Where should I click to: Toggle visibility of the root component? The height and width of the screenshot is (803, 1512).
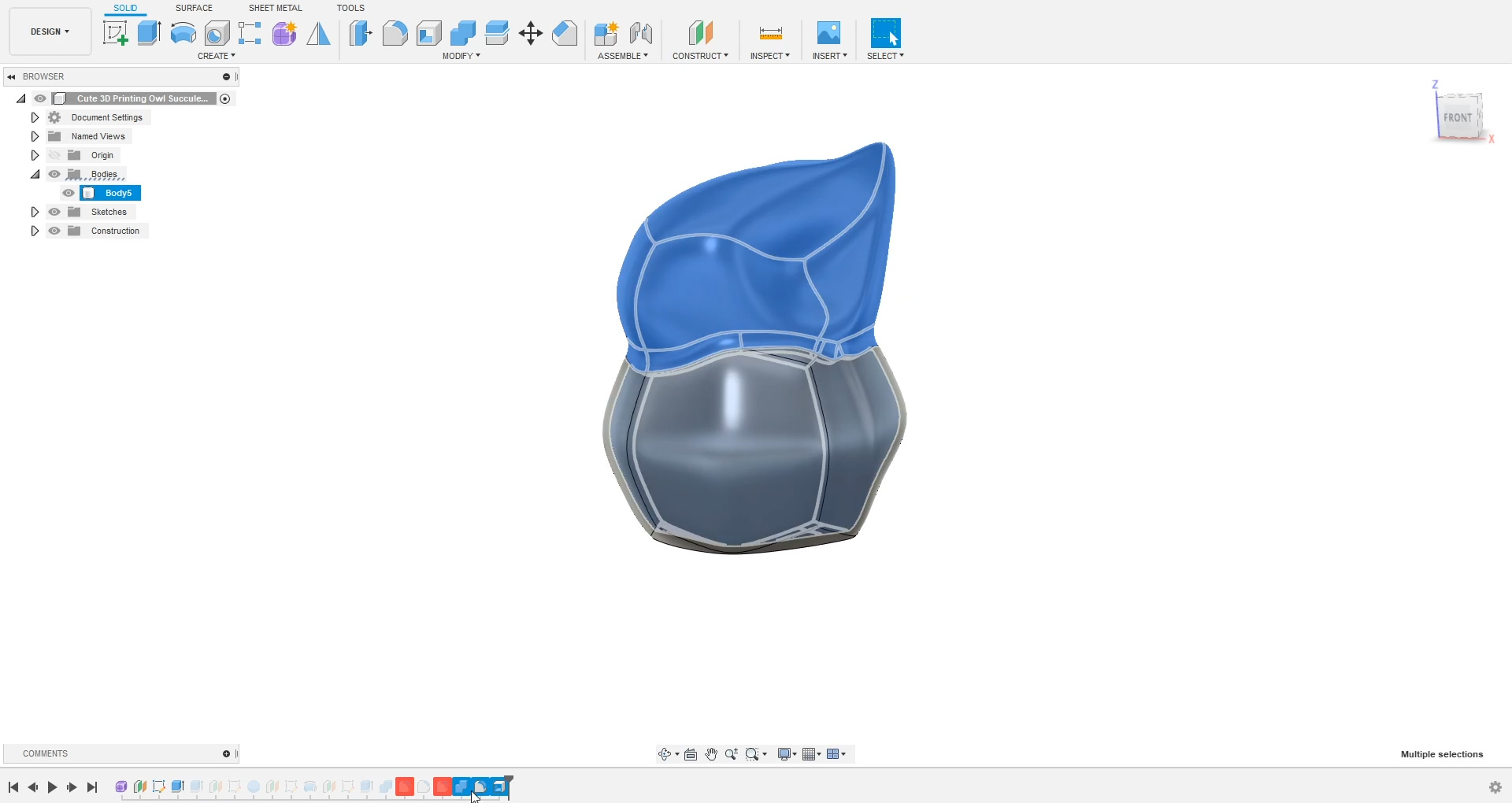(x=40, y=98)
